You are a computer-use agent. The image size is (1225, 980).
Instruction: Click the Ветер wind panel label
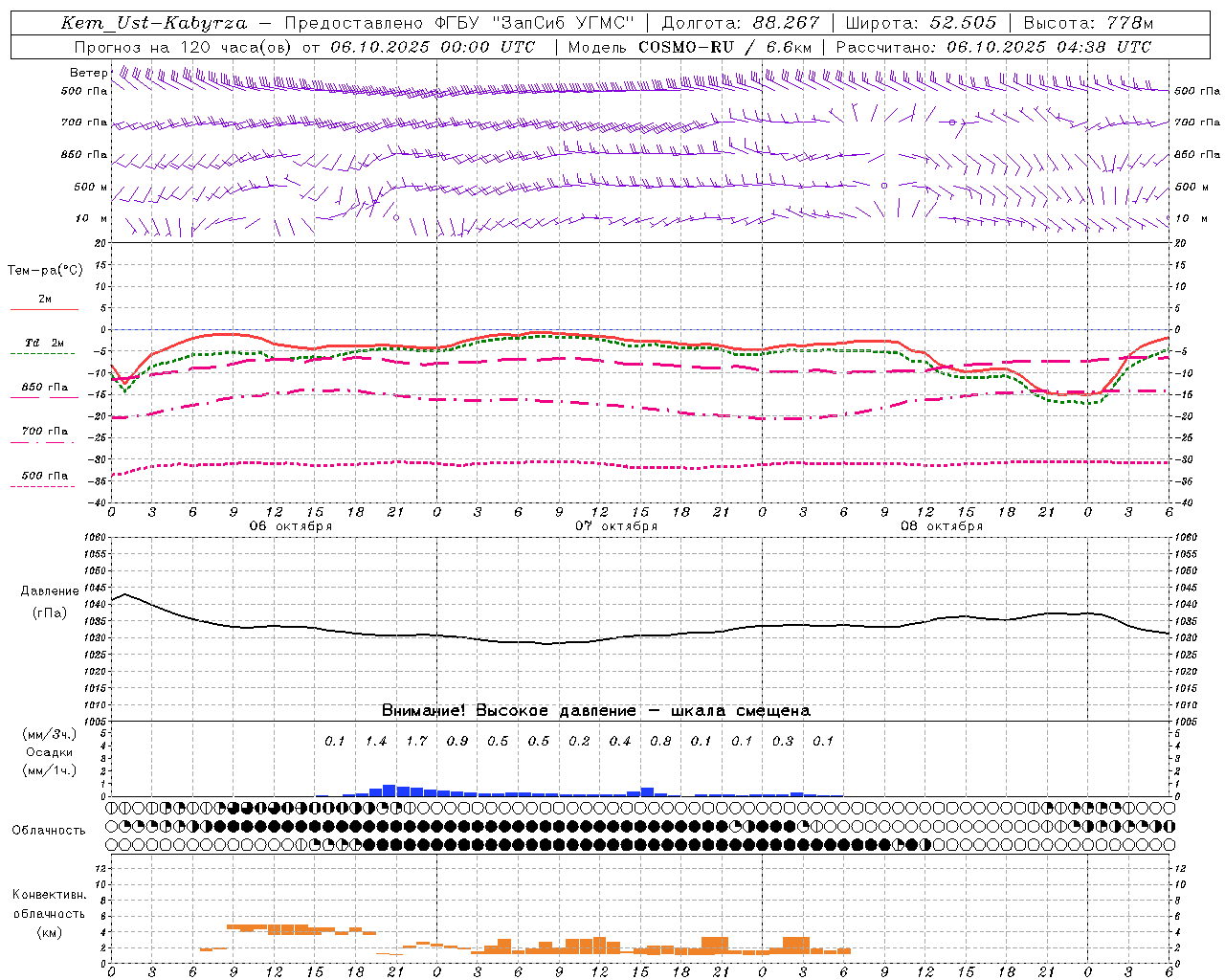(88, 73)
